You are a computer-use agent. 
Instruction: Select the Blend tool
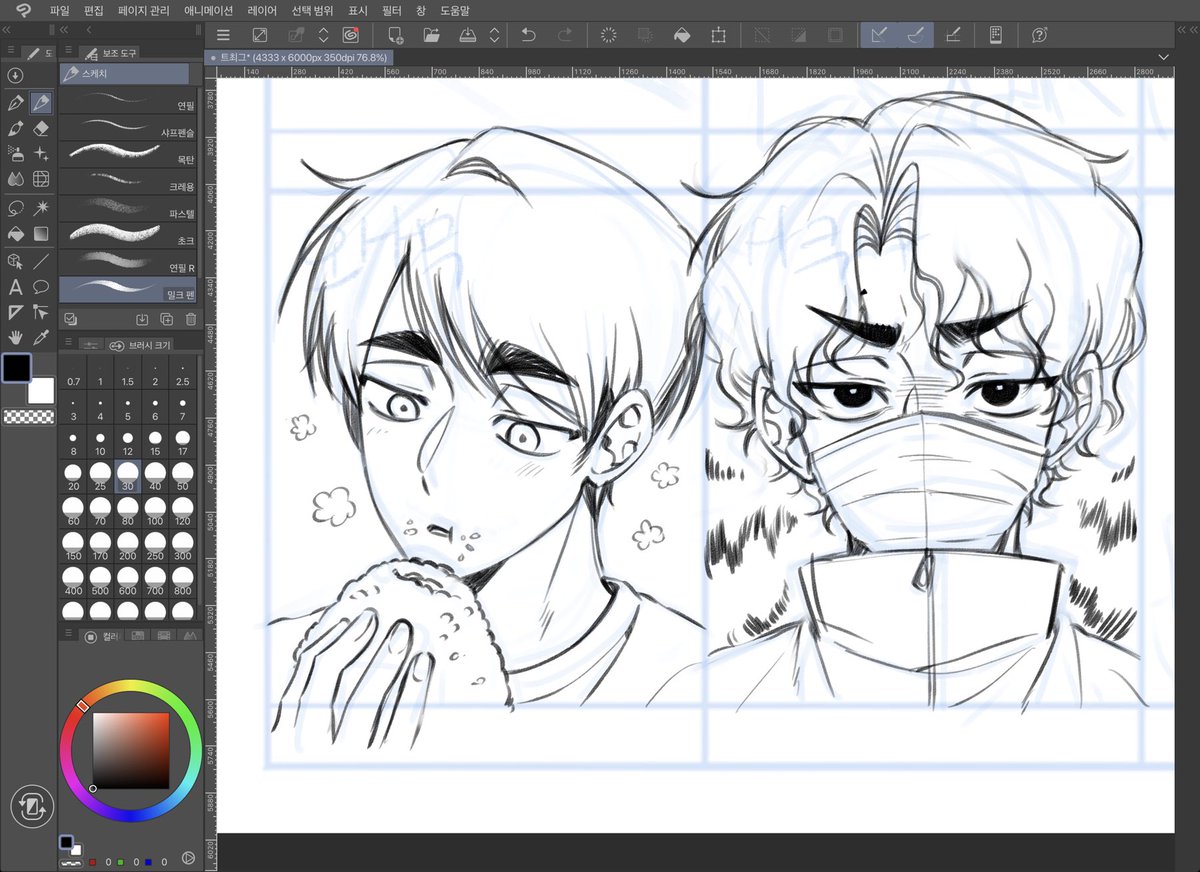(x=15, y=180)
